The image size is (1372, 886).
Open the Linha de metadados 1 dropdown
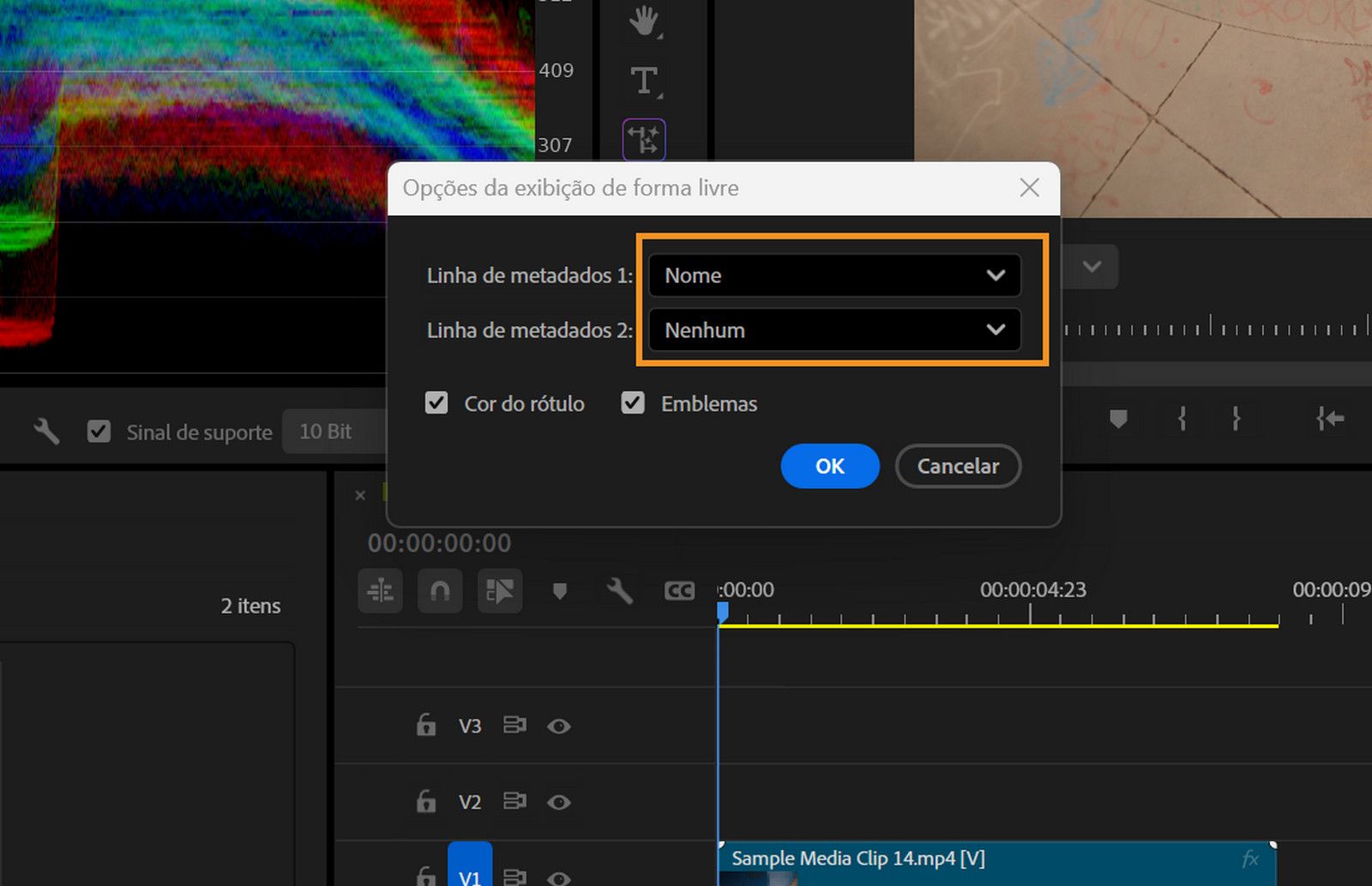point(833,275)
